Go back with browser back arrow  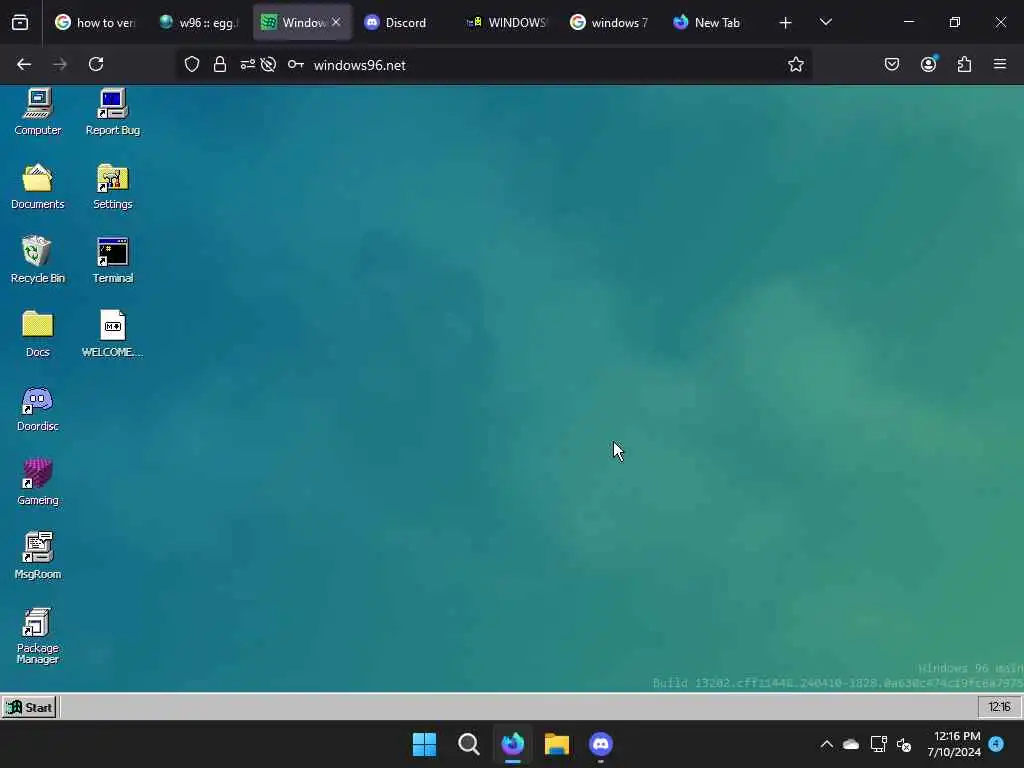[x=24, y=64]
